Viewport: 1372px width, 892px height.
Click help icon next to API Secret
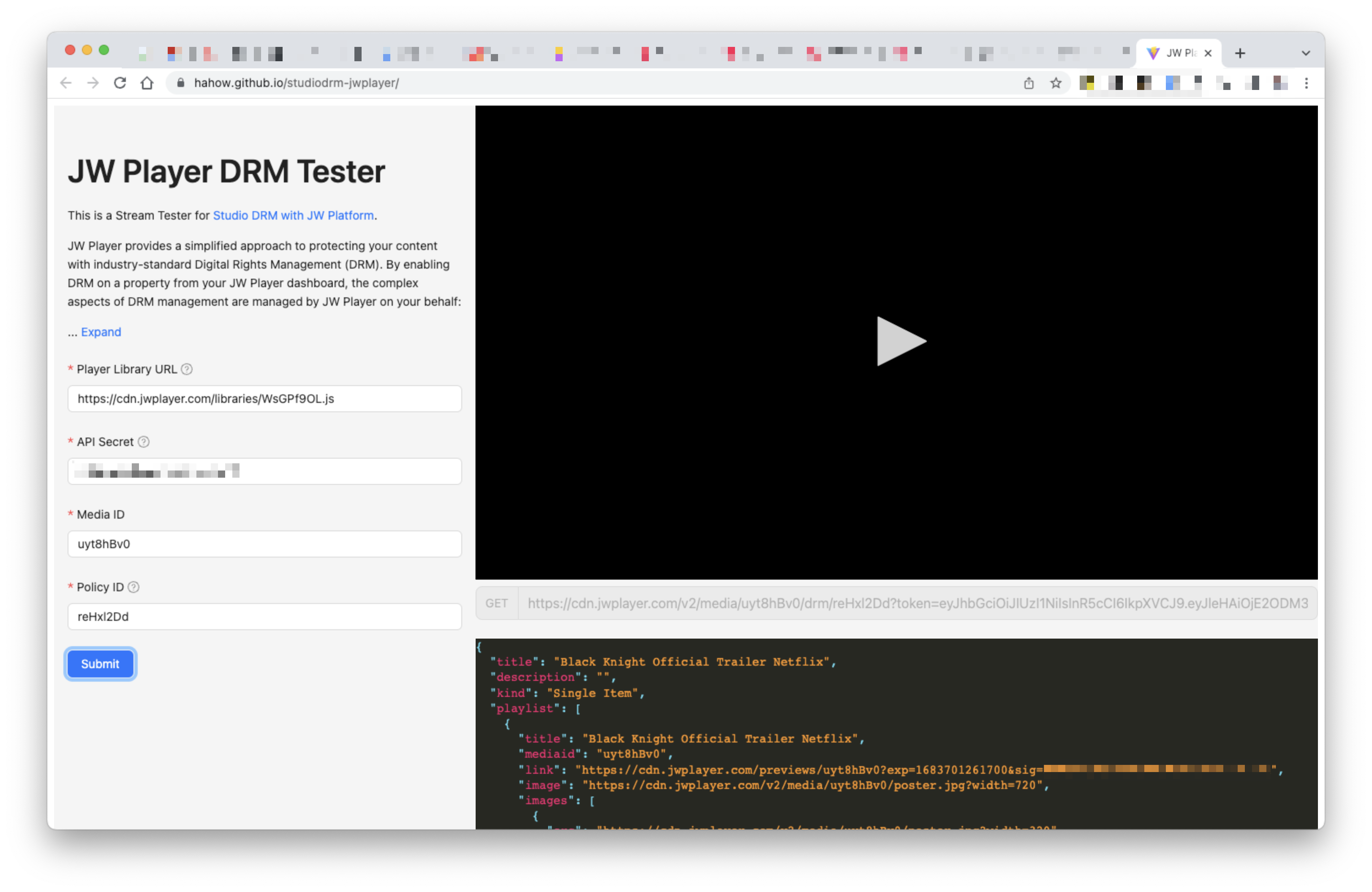144,442
